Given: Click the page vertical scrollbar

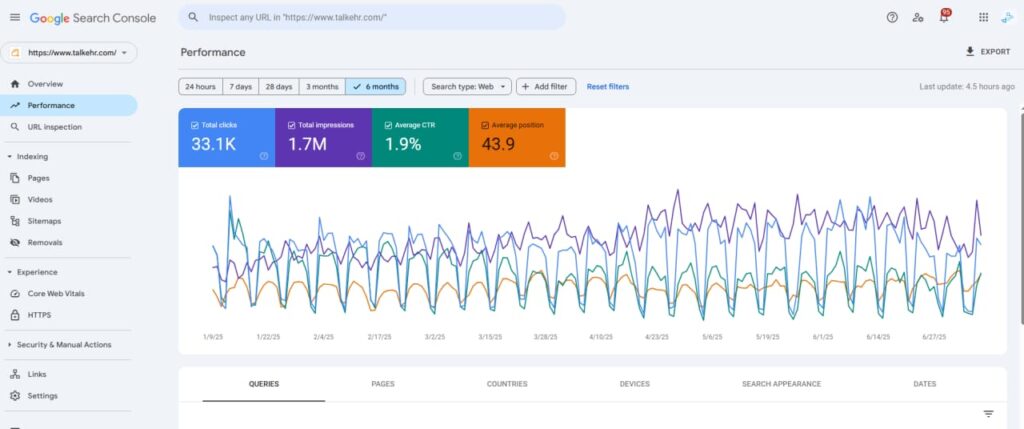Looking at the screenshot, I should click(x=1021, y=215).
